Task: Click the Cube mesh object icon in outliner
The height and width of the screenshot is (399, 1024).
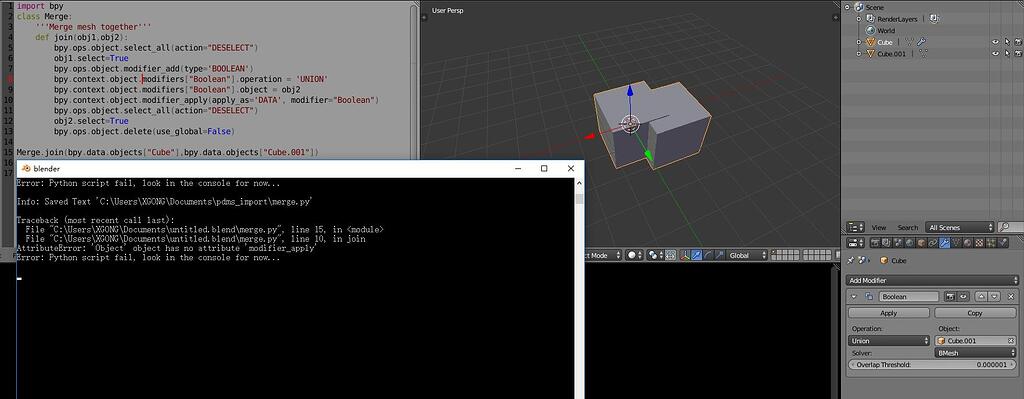Action: (871, 42)
